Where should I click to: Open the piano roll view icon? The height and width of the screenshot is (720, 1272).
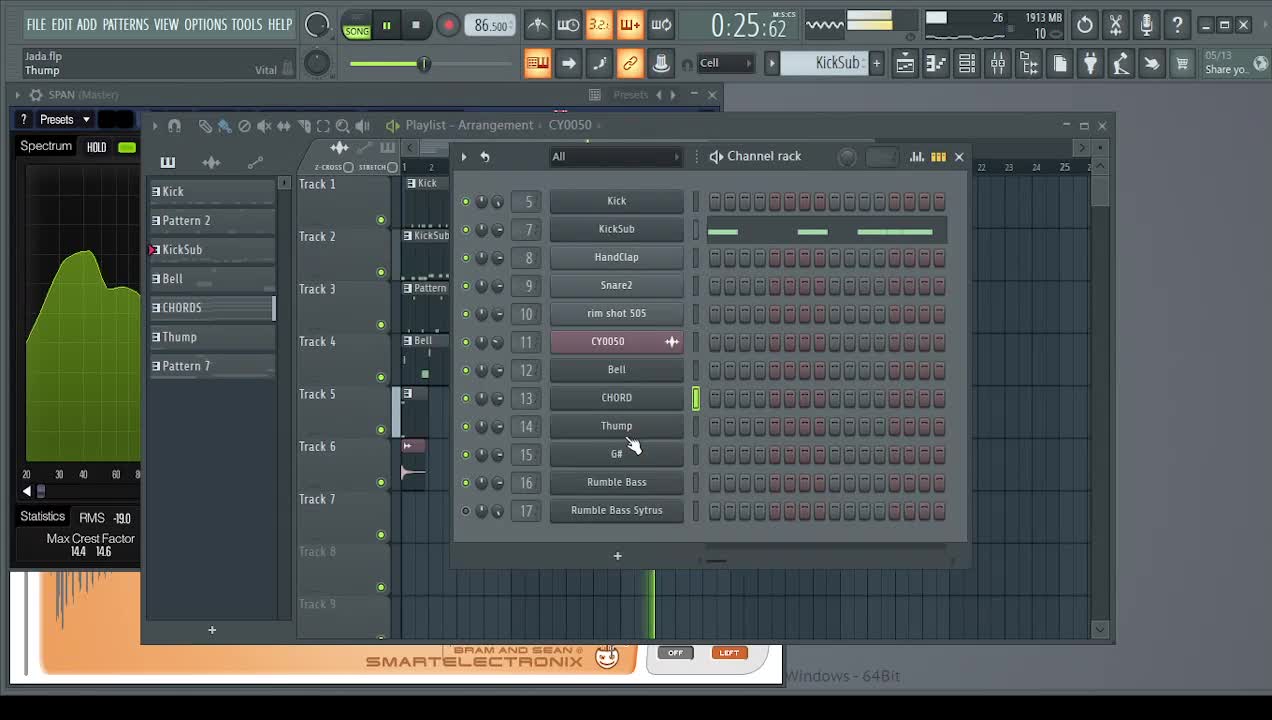[936, 64]
